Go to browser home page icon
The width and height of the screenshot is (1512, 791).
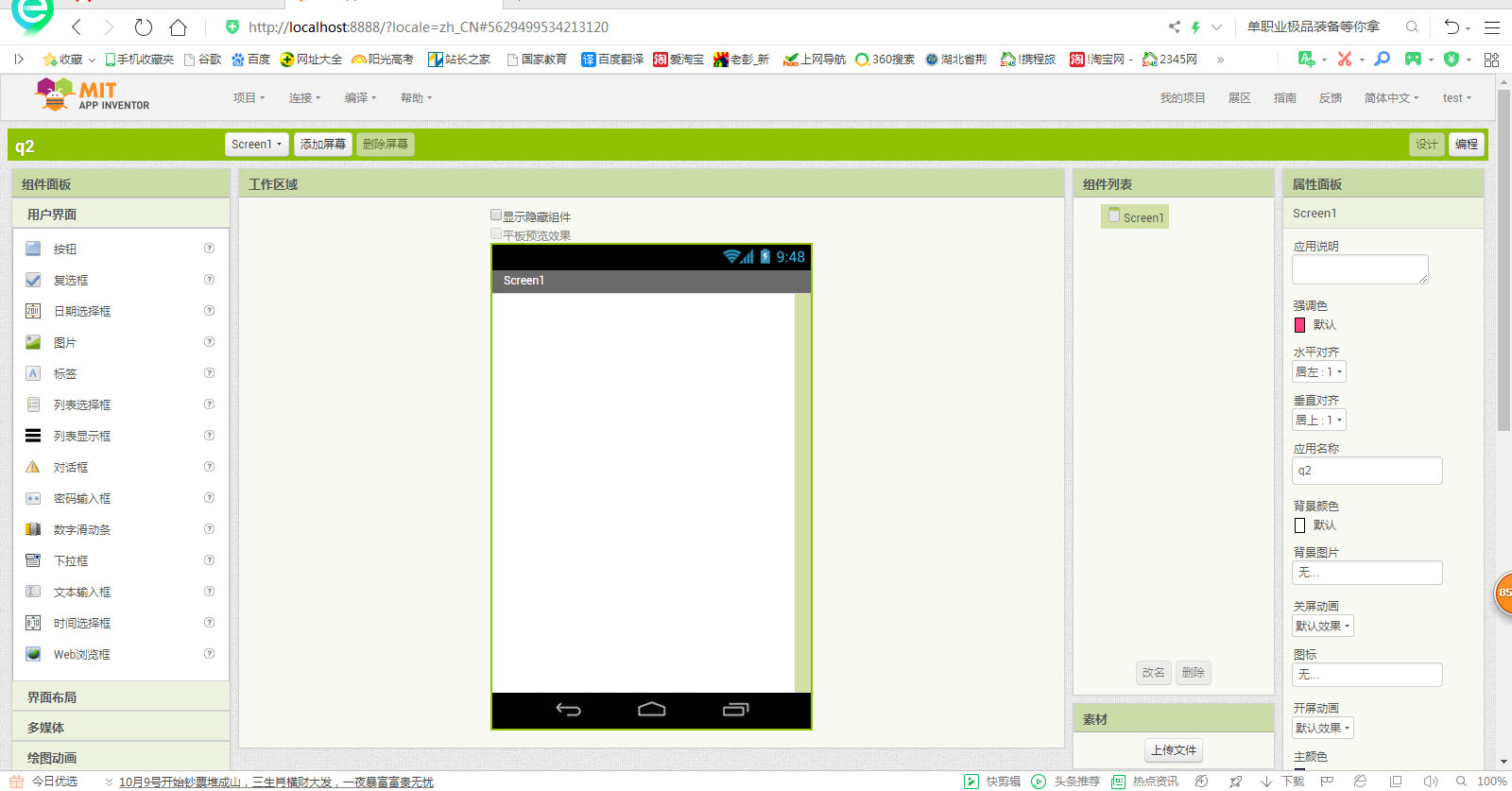(x=178, y=26)
